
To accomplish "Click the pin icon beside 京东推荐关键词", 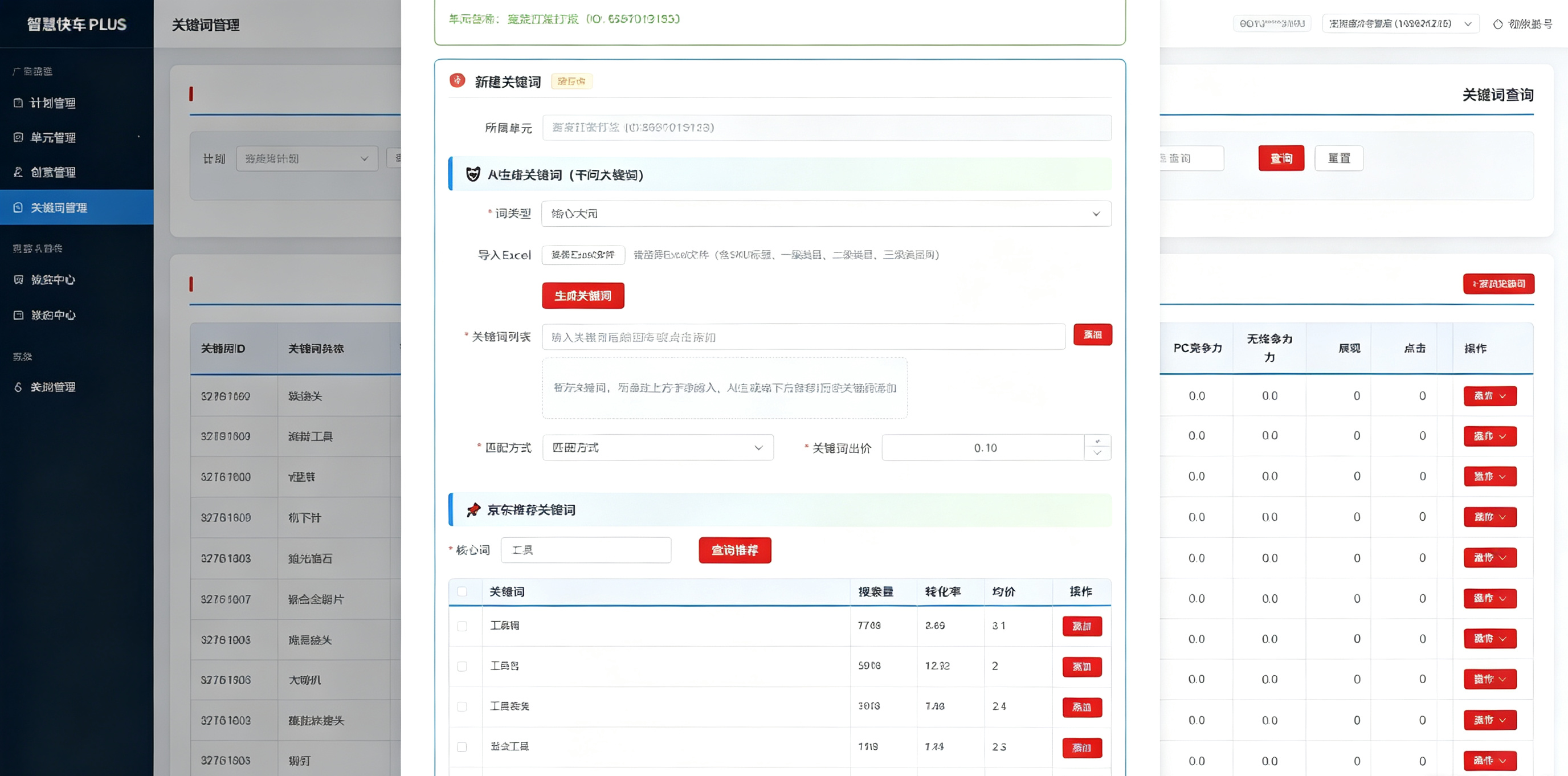I will [x=473, y=510].
